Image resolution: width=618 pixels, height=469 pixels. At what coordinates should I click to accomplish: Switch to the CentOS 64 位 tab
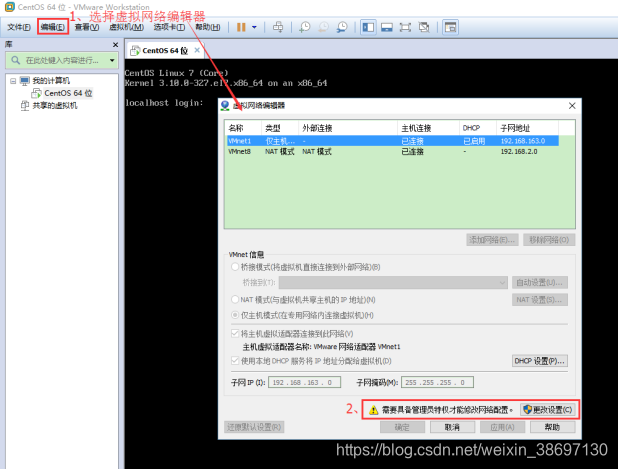coord(165,50)
